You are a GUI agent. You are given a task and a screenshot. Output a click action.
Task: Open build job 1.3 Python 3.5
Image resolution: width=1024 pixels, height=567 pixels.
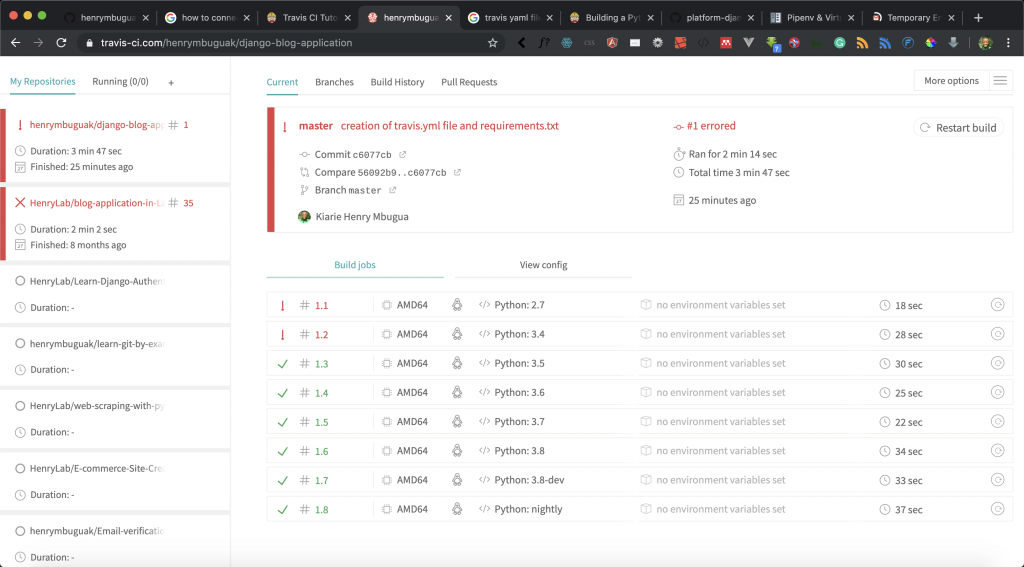639,363
